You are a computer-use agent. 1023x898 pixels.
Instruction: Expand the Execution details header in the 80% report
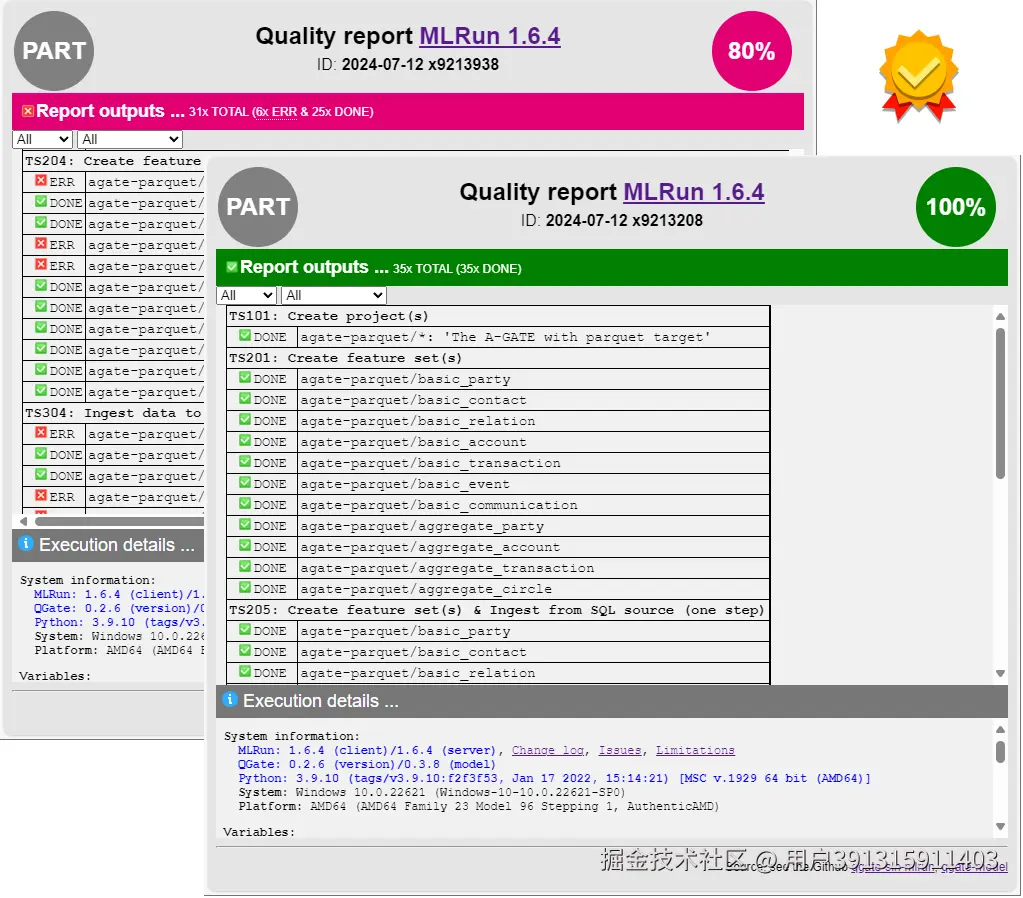coord(108,545)
